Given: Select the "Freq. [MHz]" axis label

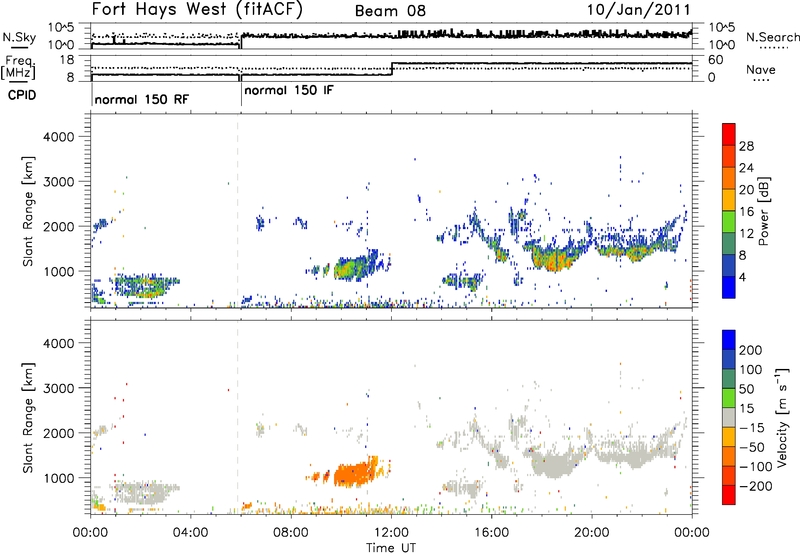Looking at the screenshot, I should [x=19, y=67].
